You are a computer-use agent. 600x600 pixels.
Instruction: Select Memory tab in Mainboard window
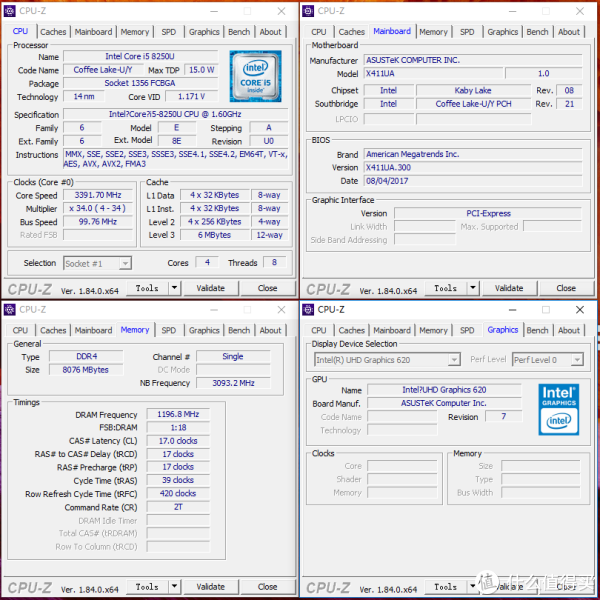(433, 32)
